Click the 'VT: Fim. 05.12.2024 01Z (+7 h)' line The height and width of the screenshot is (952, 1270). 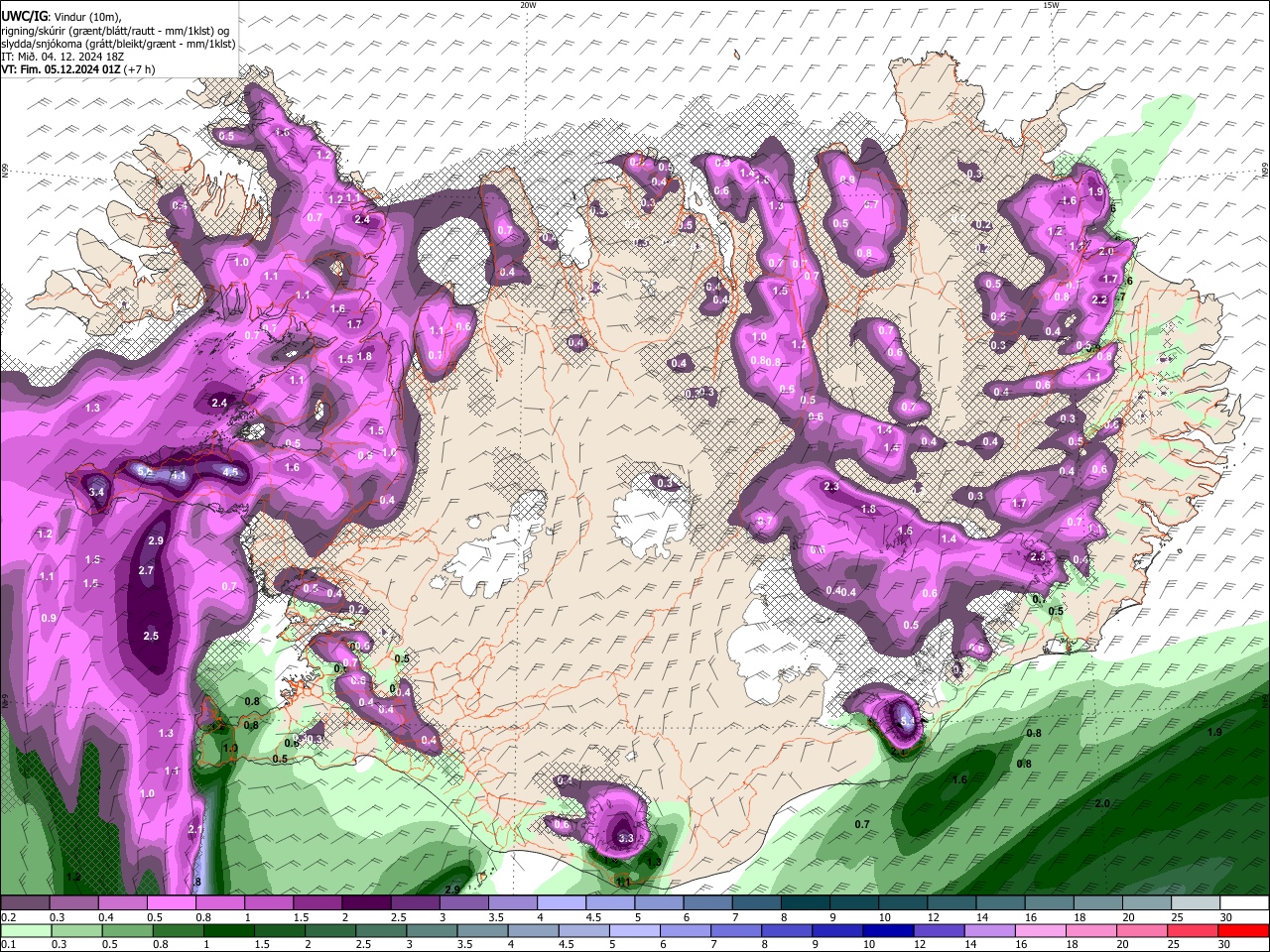click(77, 69)
